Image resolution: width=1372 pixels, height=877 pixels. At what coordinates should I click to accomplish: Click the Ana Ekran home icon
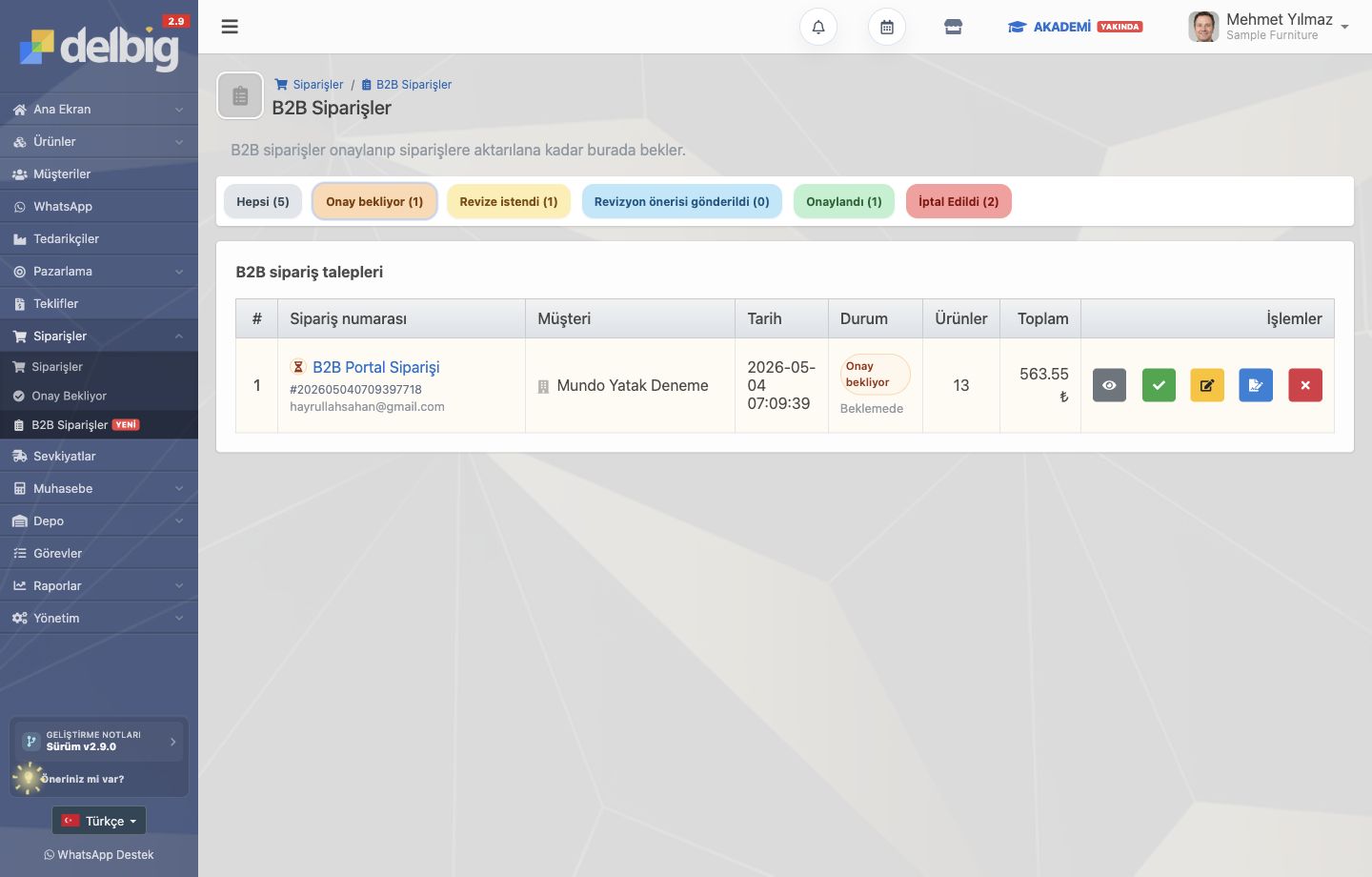point(19,110)
